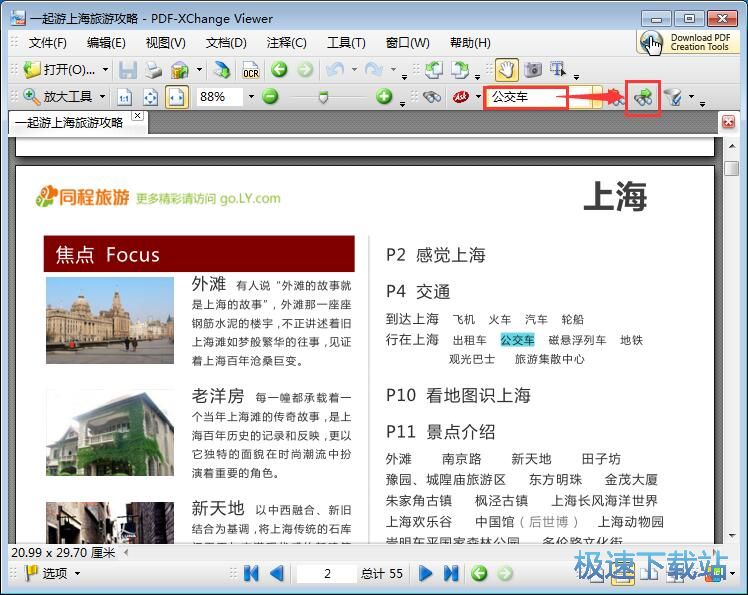
Task: Go to first page button
Action: 251,573
